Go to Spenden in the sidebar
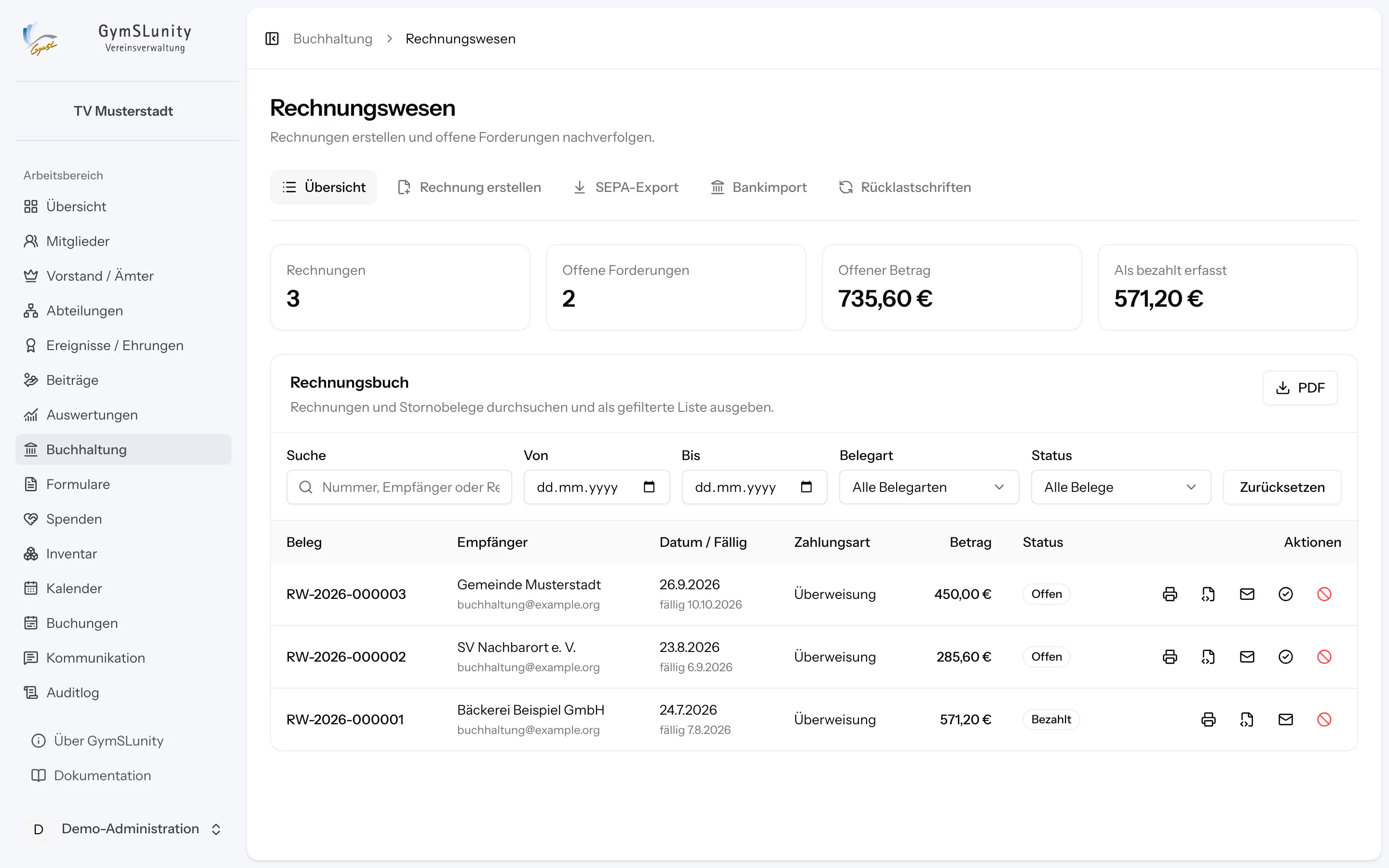1389x868 pixels. 123,519
